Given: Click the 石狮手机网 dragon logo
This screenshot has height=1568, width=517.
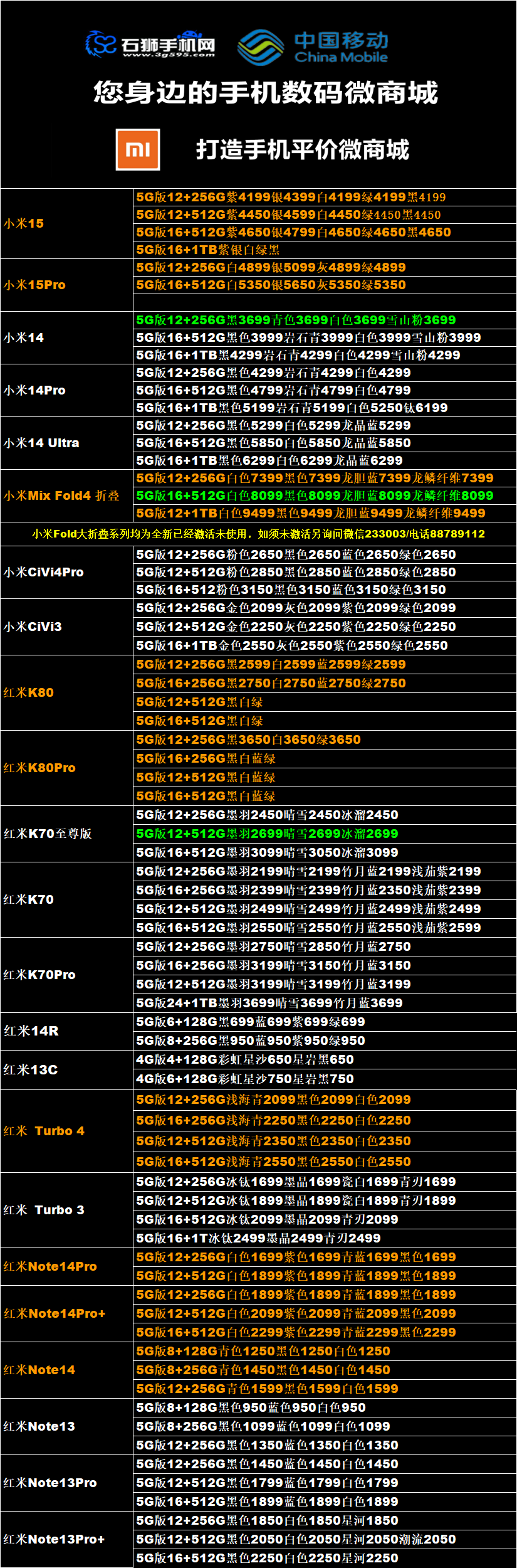Looking at the screenshot, I should pos(101,44).
